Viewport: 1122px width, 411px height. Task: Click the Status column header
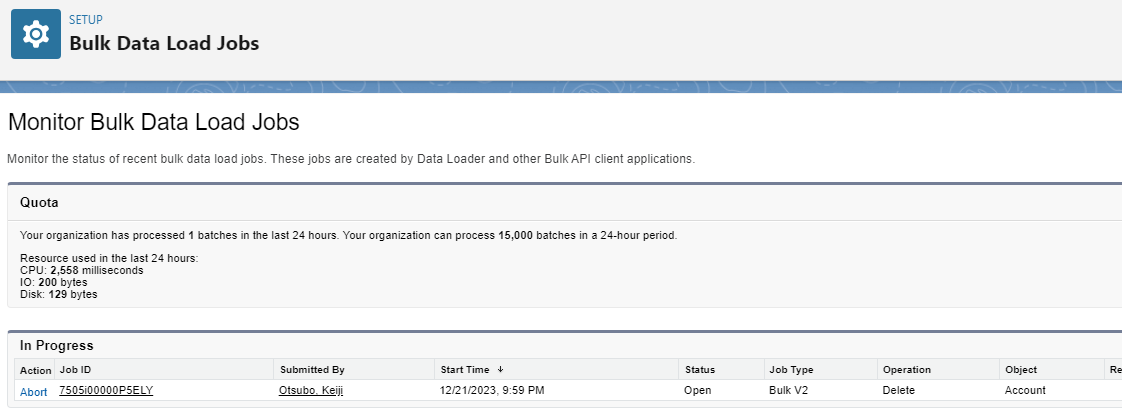(x=700, y=369)
